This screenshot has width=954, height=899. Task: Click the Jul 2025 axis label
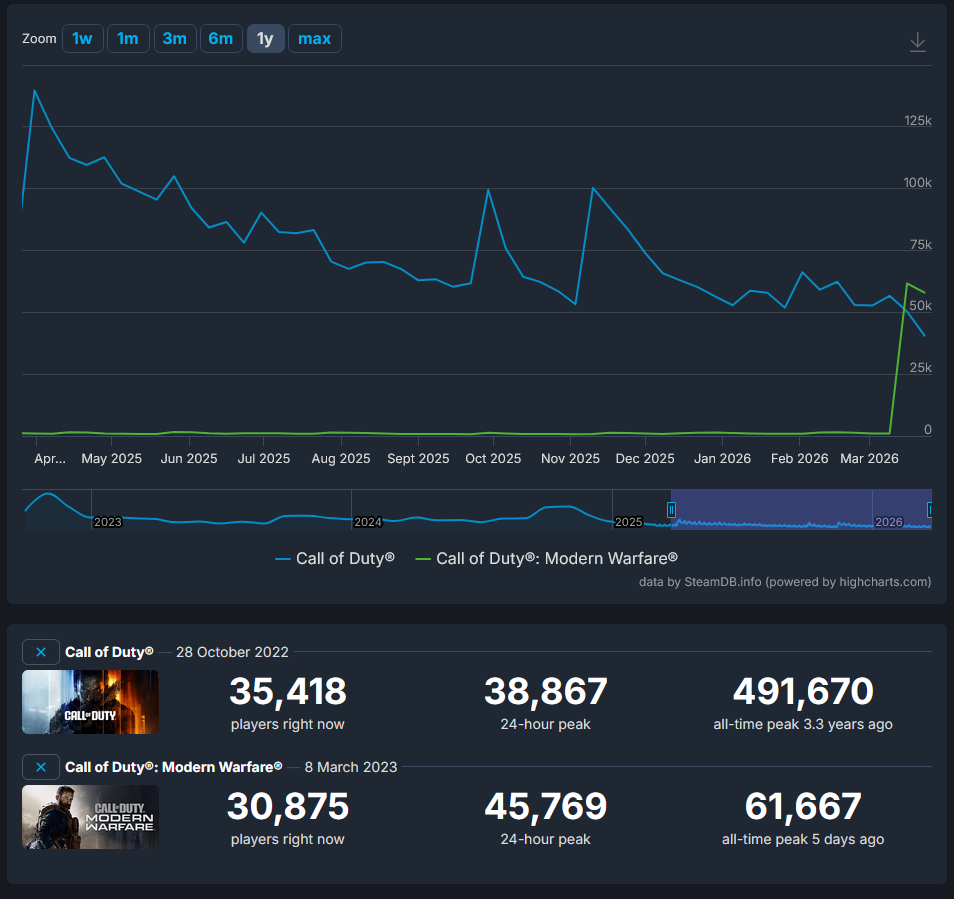pos(263,459)
